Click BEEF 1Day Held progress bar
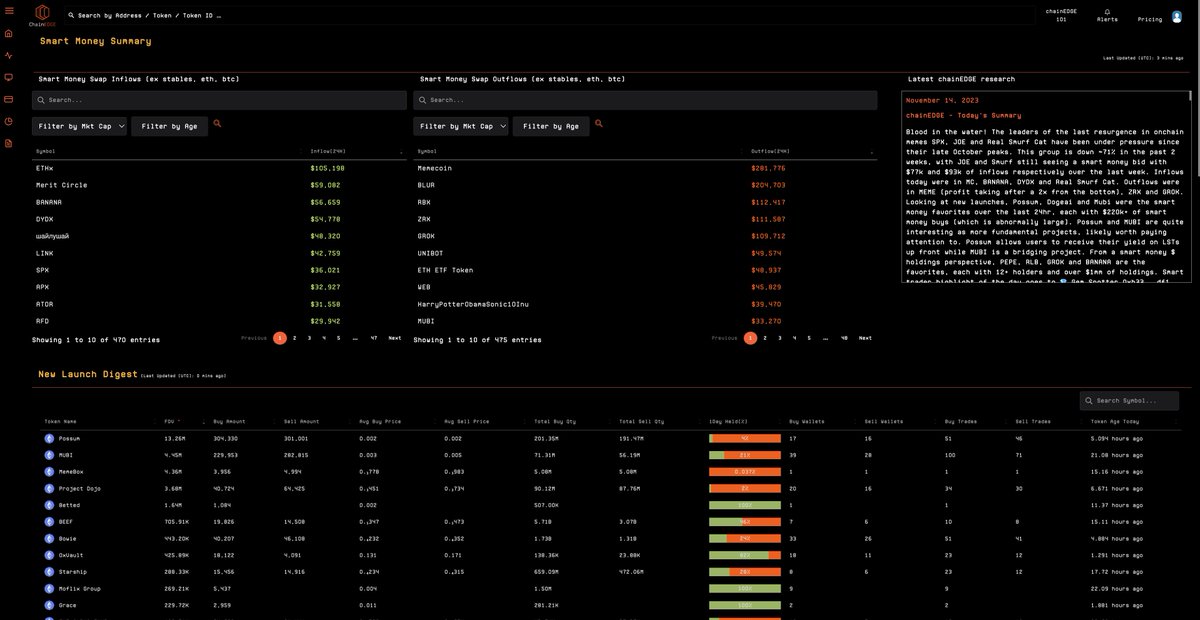The width and height of the screenshot is (1200, 620). tap(744, 522)
